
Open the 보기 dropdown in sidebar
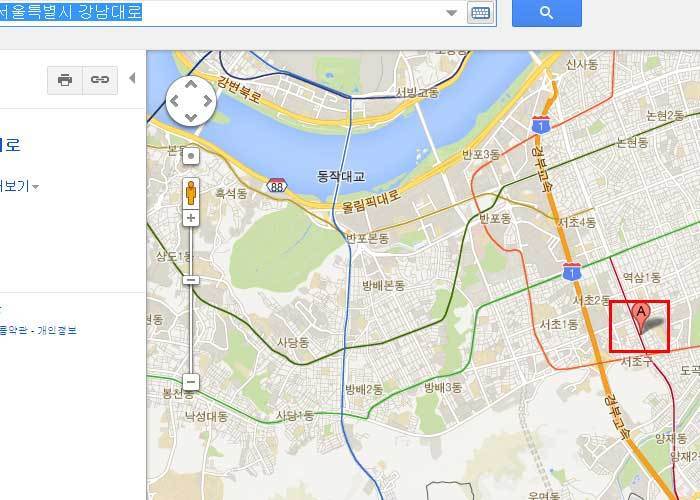point(19,186)
